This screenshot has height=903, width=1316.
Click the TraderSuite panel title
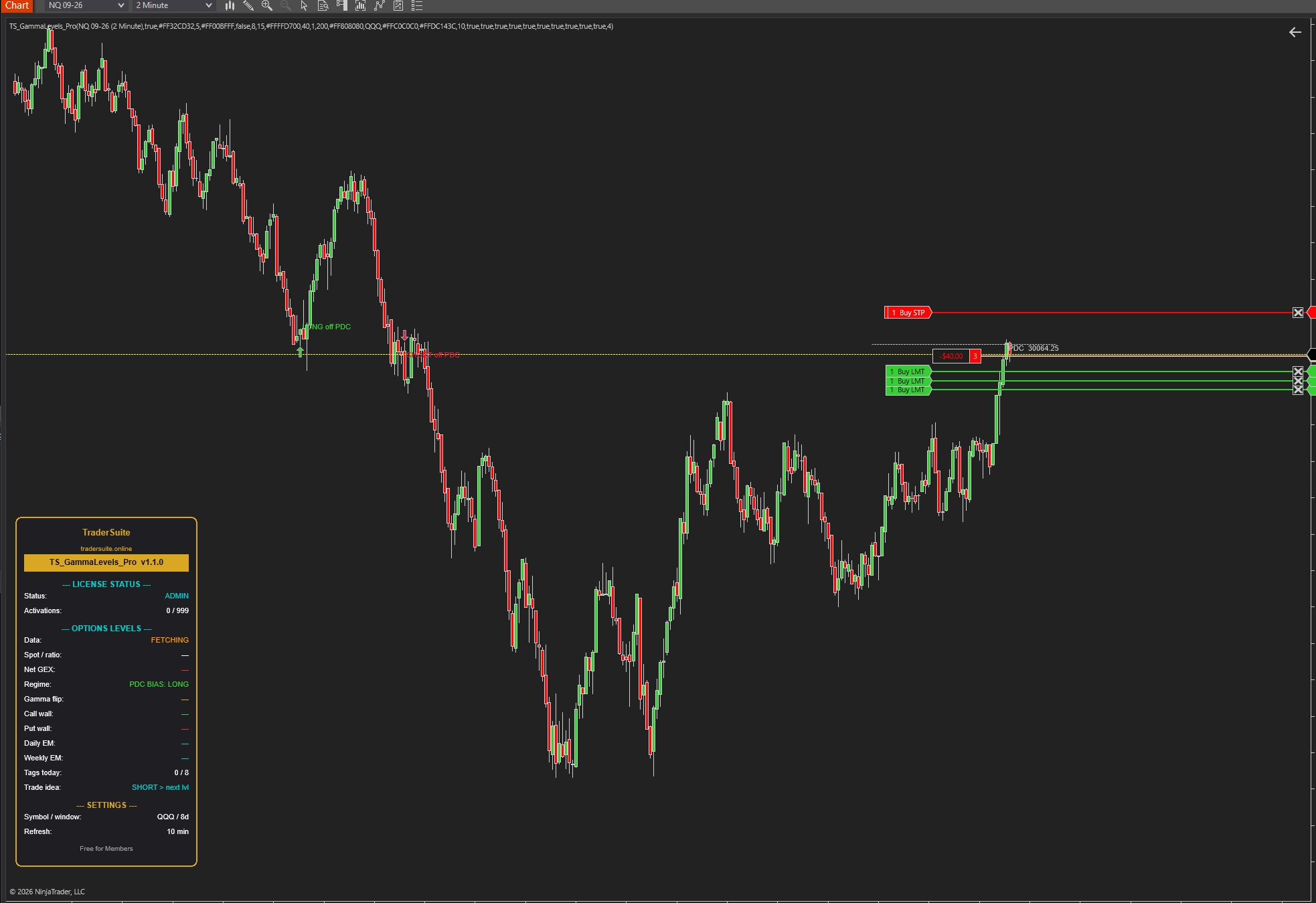click(106, 533)
